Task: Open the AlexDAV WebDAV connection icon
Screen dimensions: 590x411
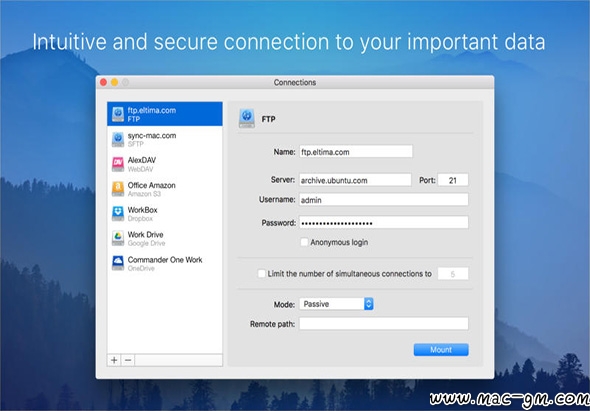Action: [x=118, y=164]
